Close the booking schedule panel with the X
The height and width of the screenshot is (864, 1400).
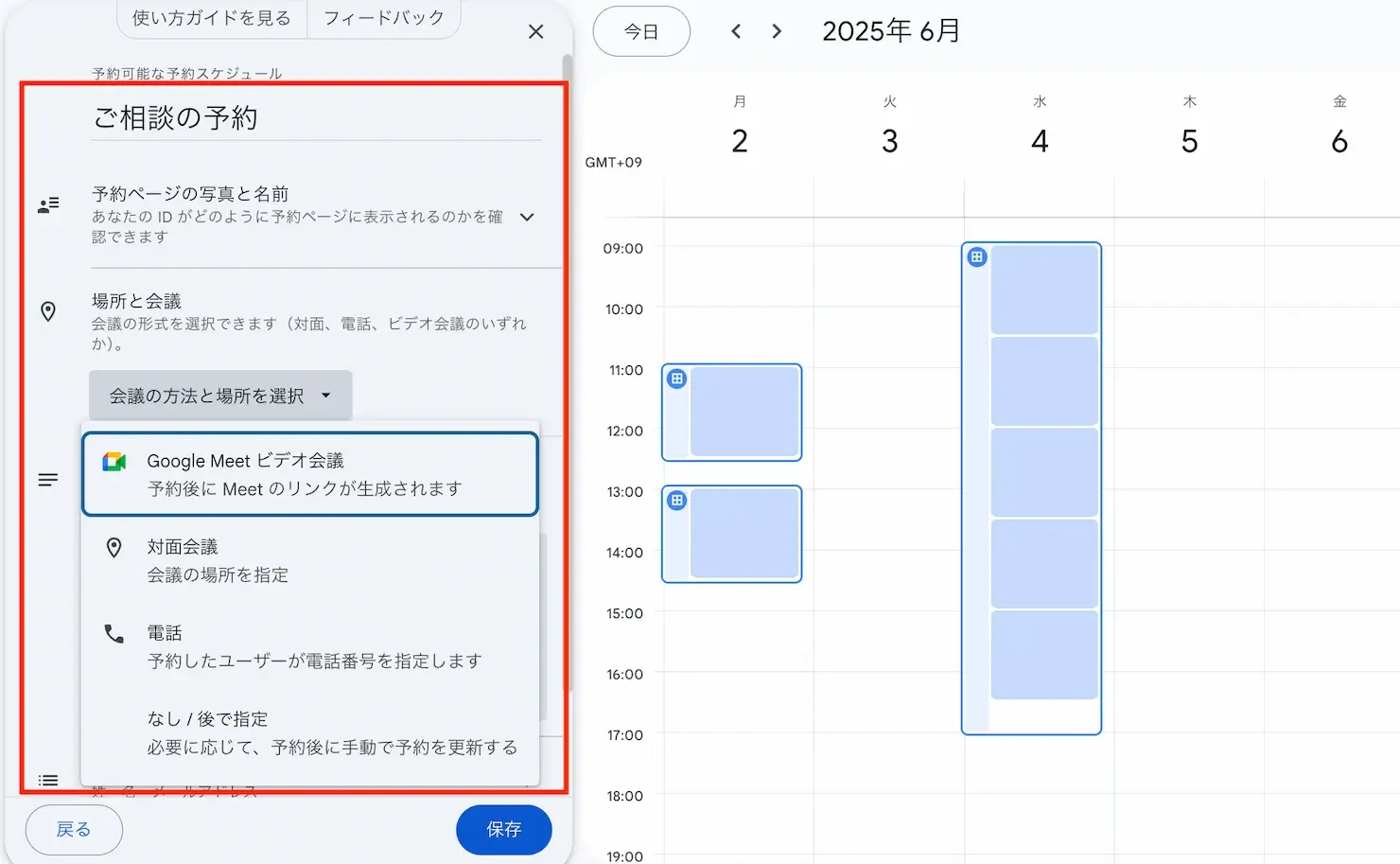[535, 32]
